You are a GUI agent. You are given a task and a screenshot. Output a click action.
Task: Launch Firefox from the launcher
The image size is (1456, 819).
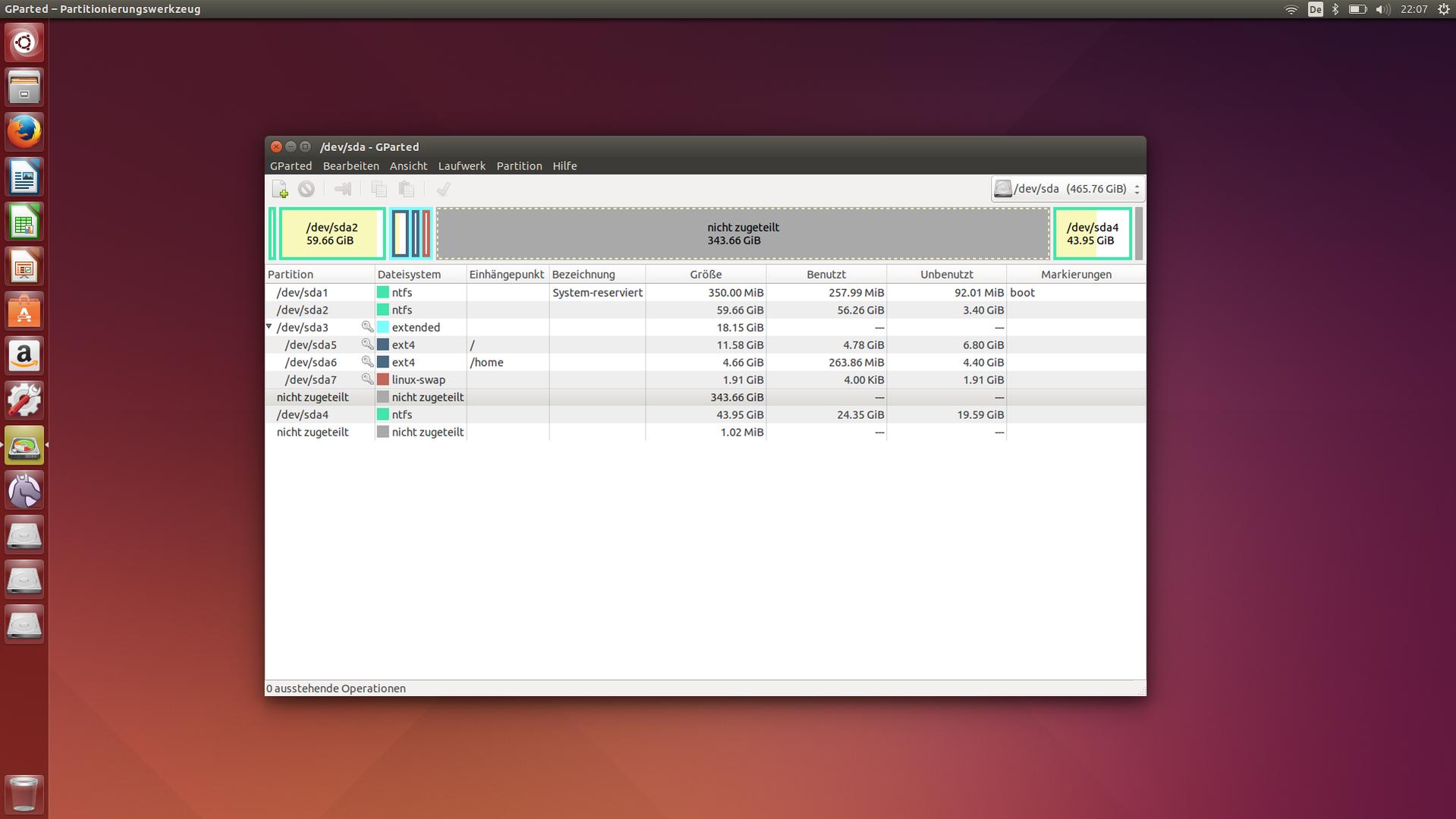tap(24, 131)
